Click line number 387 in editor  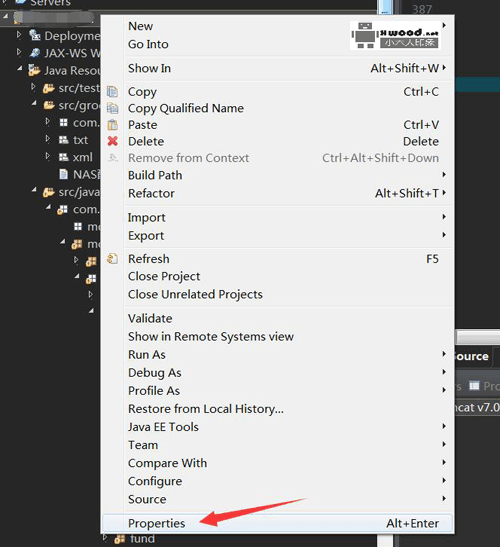(x=422, y=9)
